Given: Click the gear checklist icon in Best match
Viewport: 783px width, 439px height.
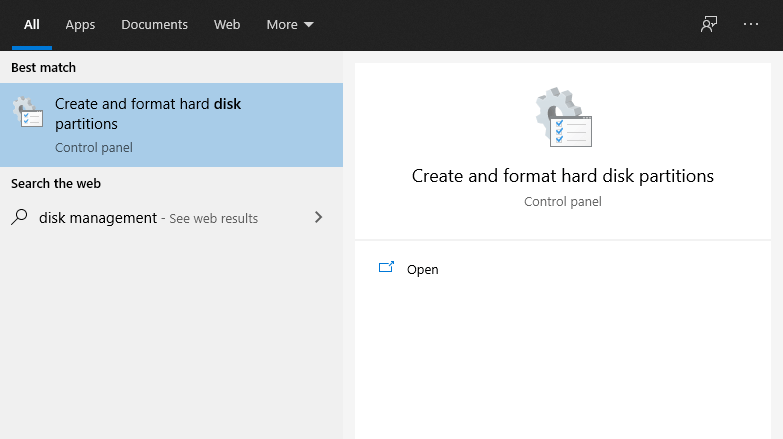Looking at the screenshot, I should pyautogui.click(x=28, y=112).
